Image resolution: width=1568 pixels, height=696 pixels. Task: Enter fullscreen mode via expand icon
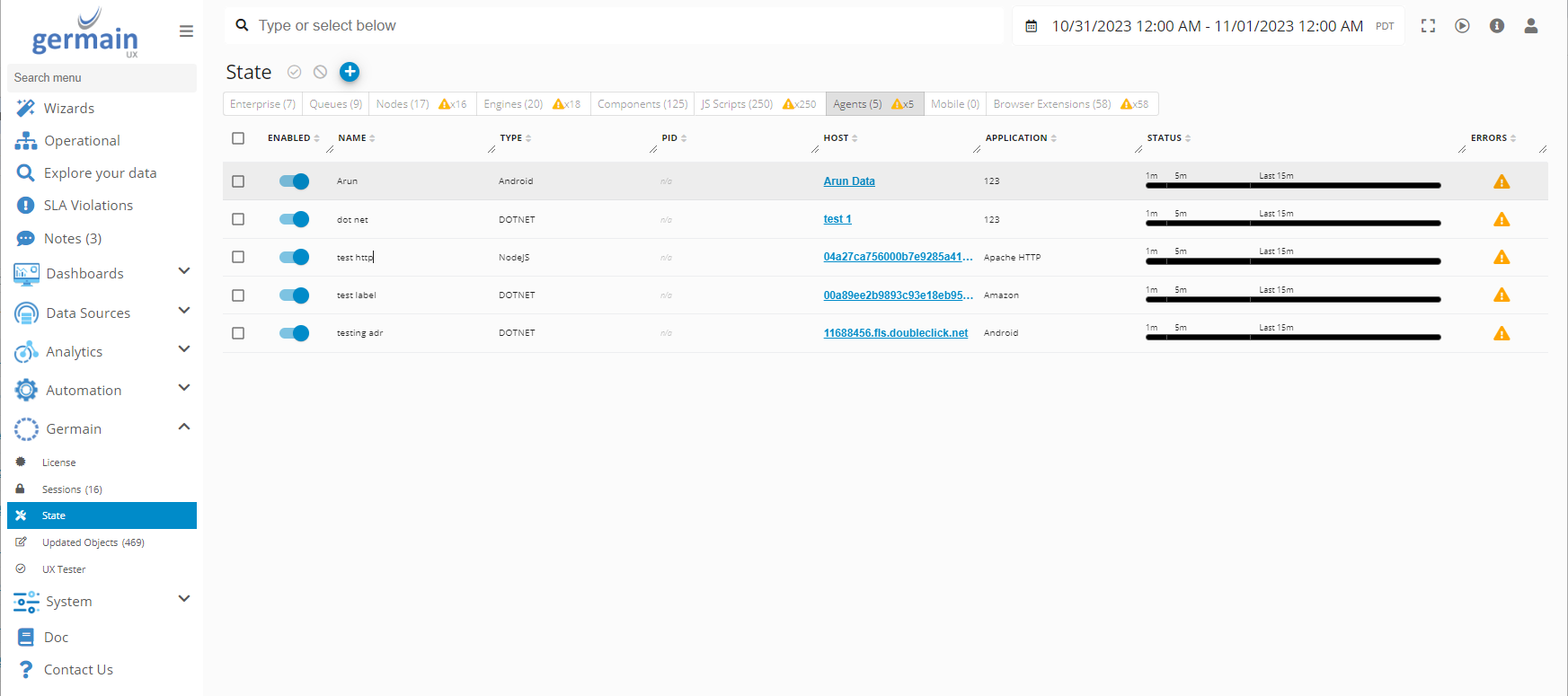(1428, 26)
